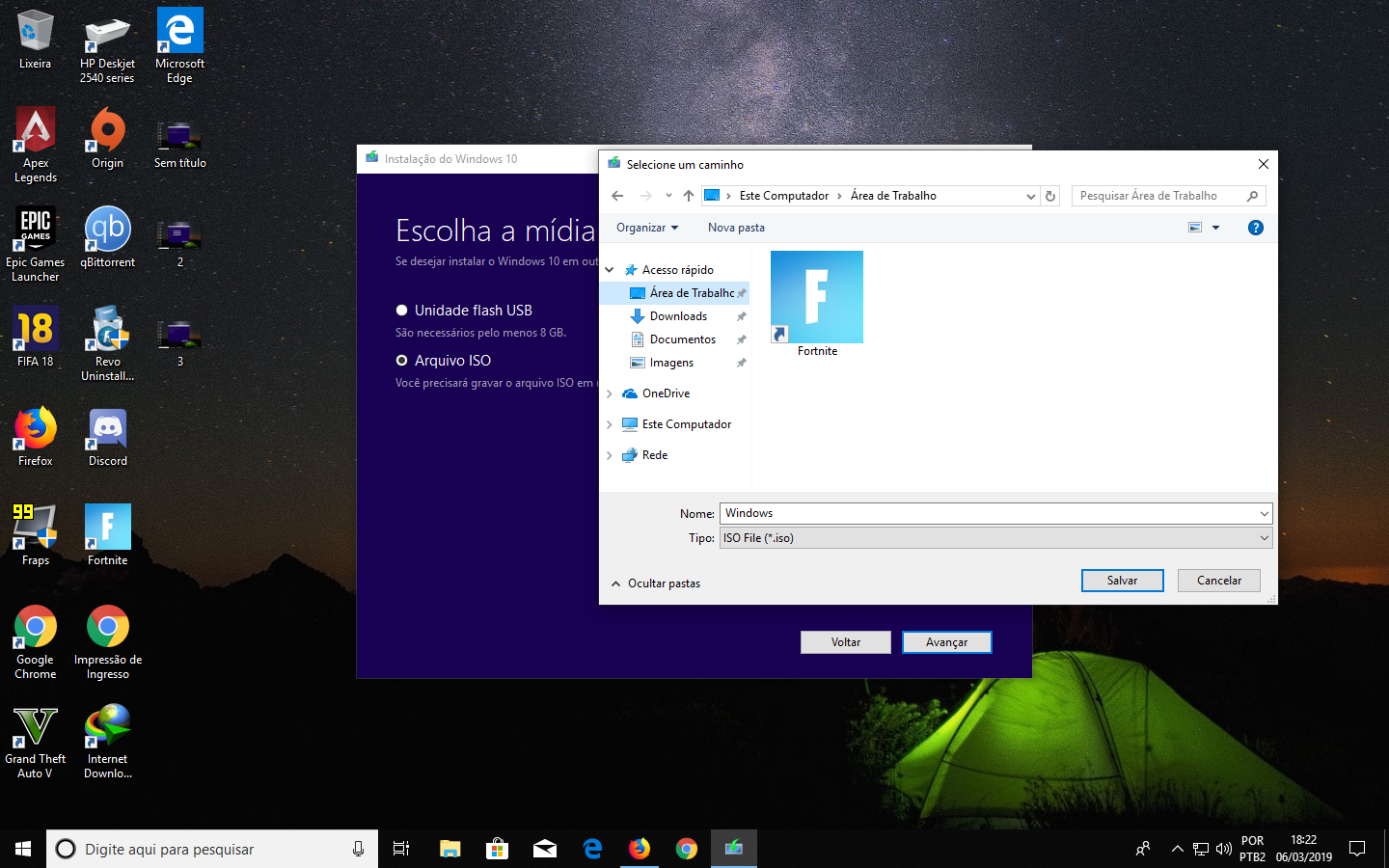Open Discord desktop shortcut
Viewport: 1389px width, 868px height.
pos(107,436)
